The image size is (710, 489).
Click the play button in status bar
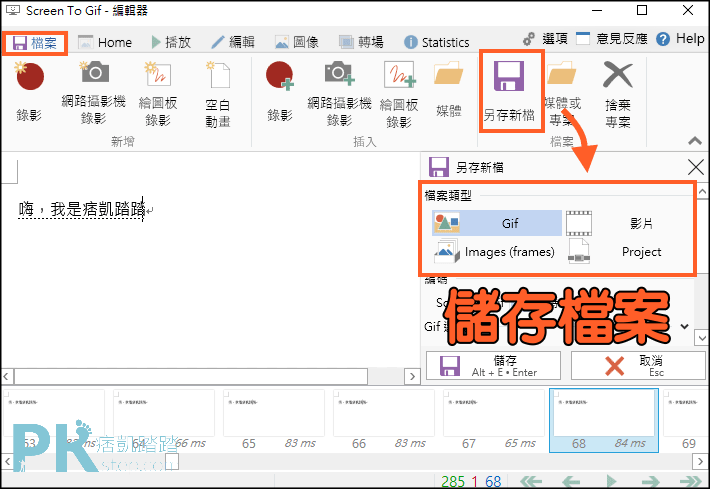(611, 481)
